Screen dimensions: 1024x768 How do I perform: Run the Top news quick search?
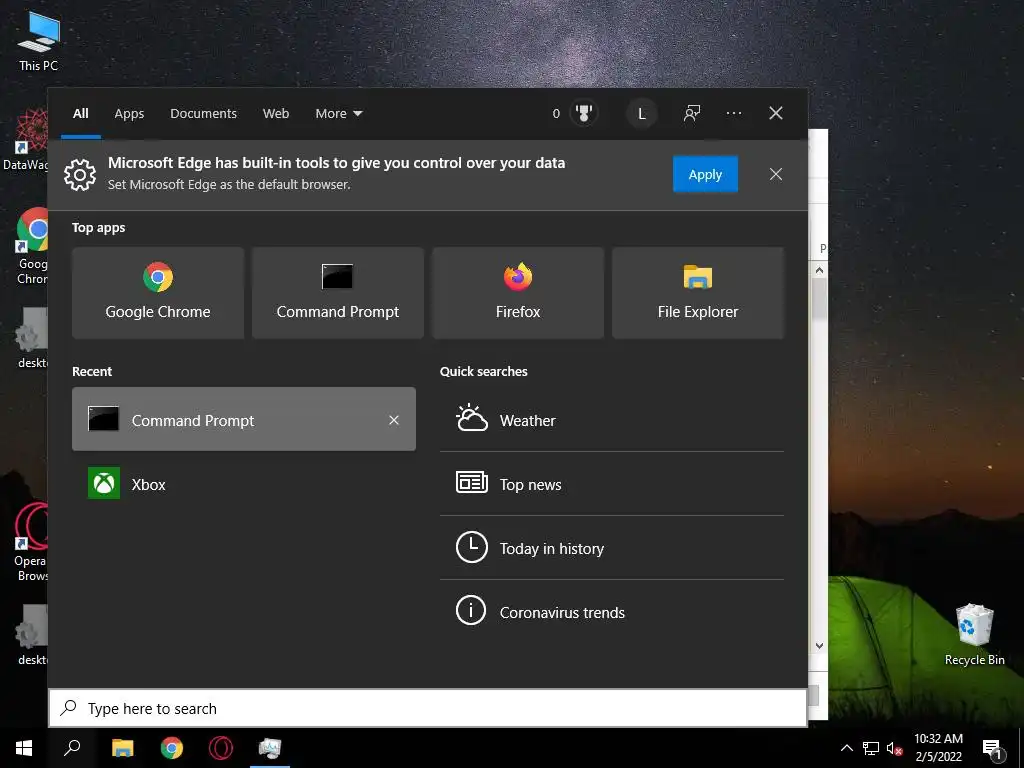point(611,484)
